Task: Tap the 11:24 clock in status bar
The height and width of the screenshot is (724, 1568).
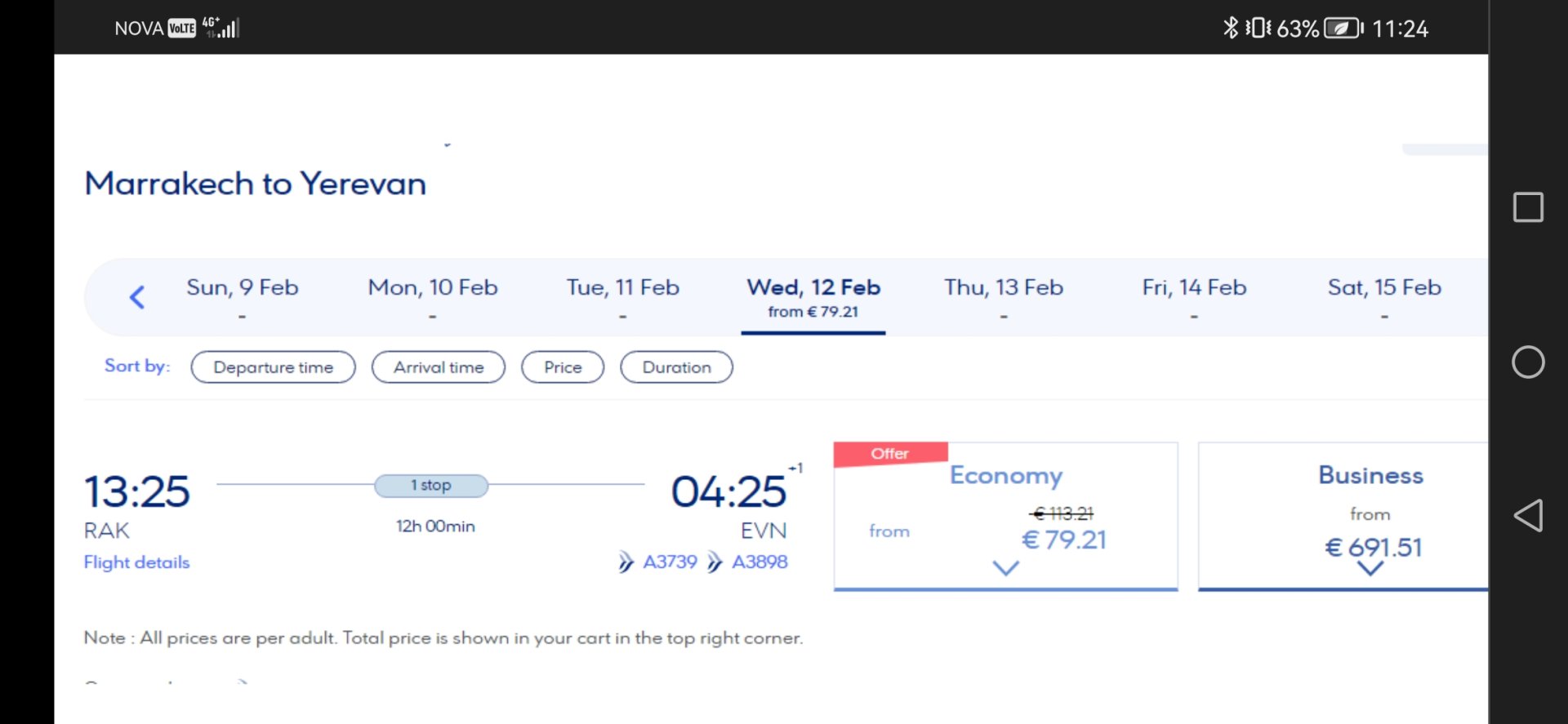Action: (1400, 29)
